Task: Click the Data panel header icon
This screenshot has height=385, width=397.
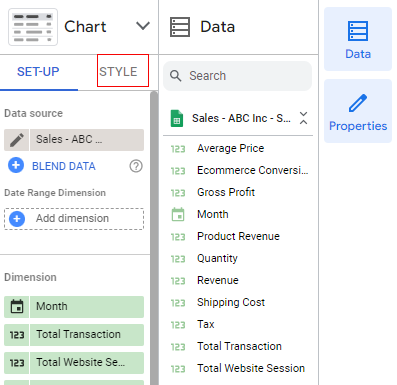Action: [x=180, y=27]
